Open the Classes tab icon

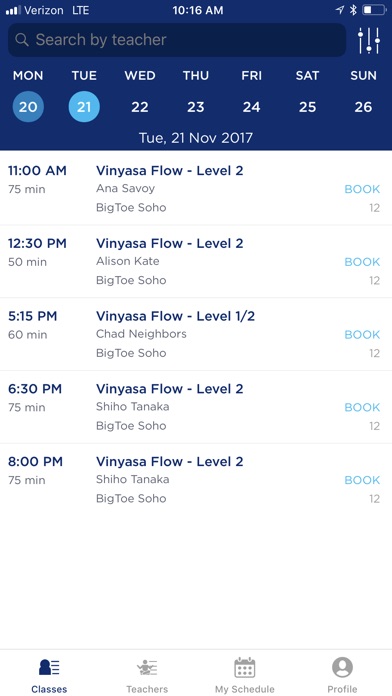coord(49,667)
